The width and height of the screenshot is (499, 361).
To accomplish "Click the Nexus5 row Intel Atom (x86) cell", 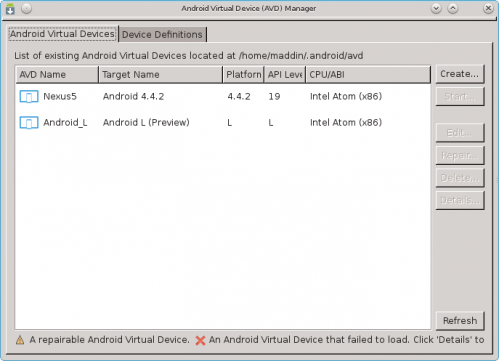I will coord(346,97).
